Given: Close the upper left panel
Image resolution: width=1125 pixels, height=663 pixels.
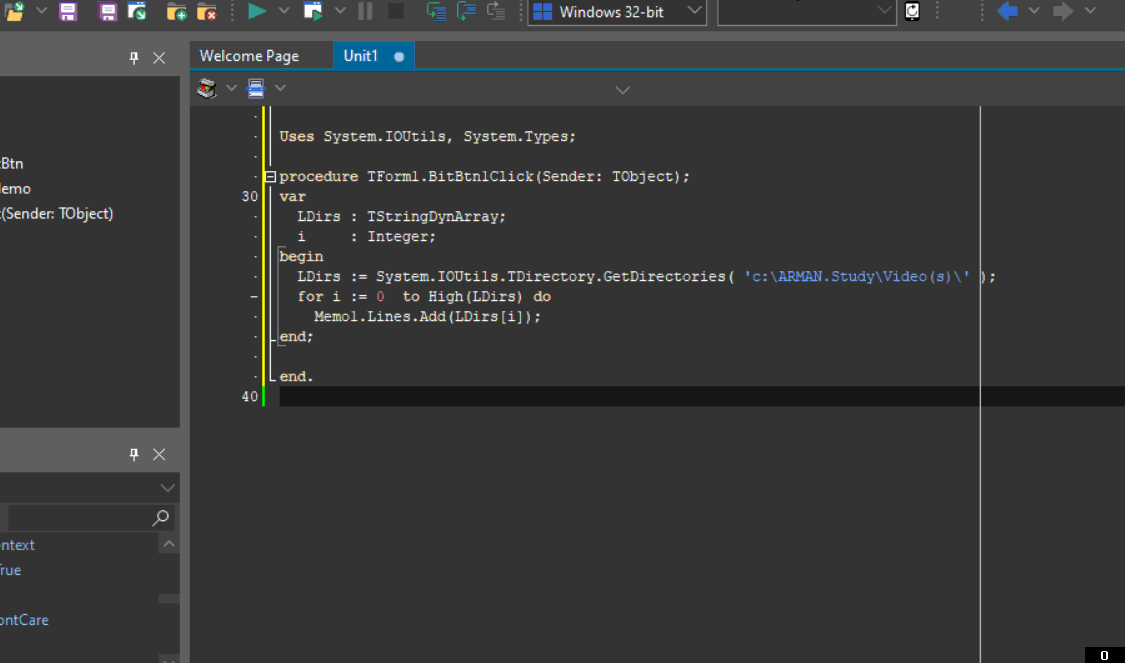Looking at the screenshot, I should pyautogui.click(x=159, y=58).
